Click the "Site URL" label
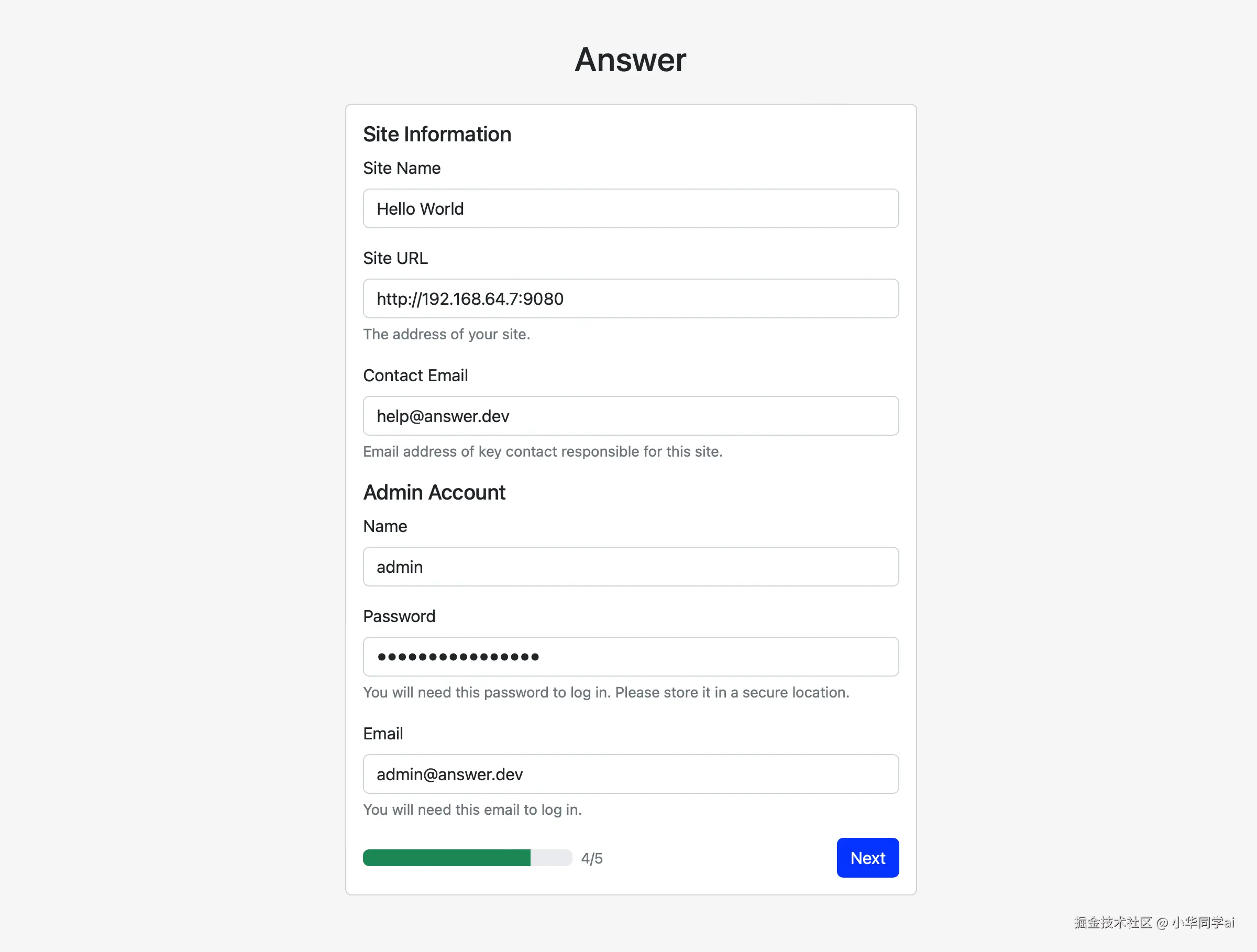The height and width of the screenshot is (952, 1257). click(x=395, y=258)
